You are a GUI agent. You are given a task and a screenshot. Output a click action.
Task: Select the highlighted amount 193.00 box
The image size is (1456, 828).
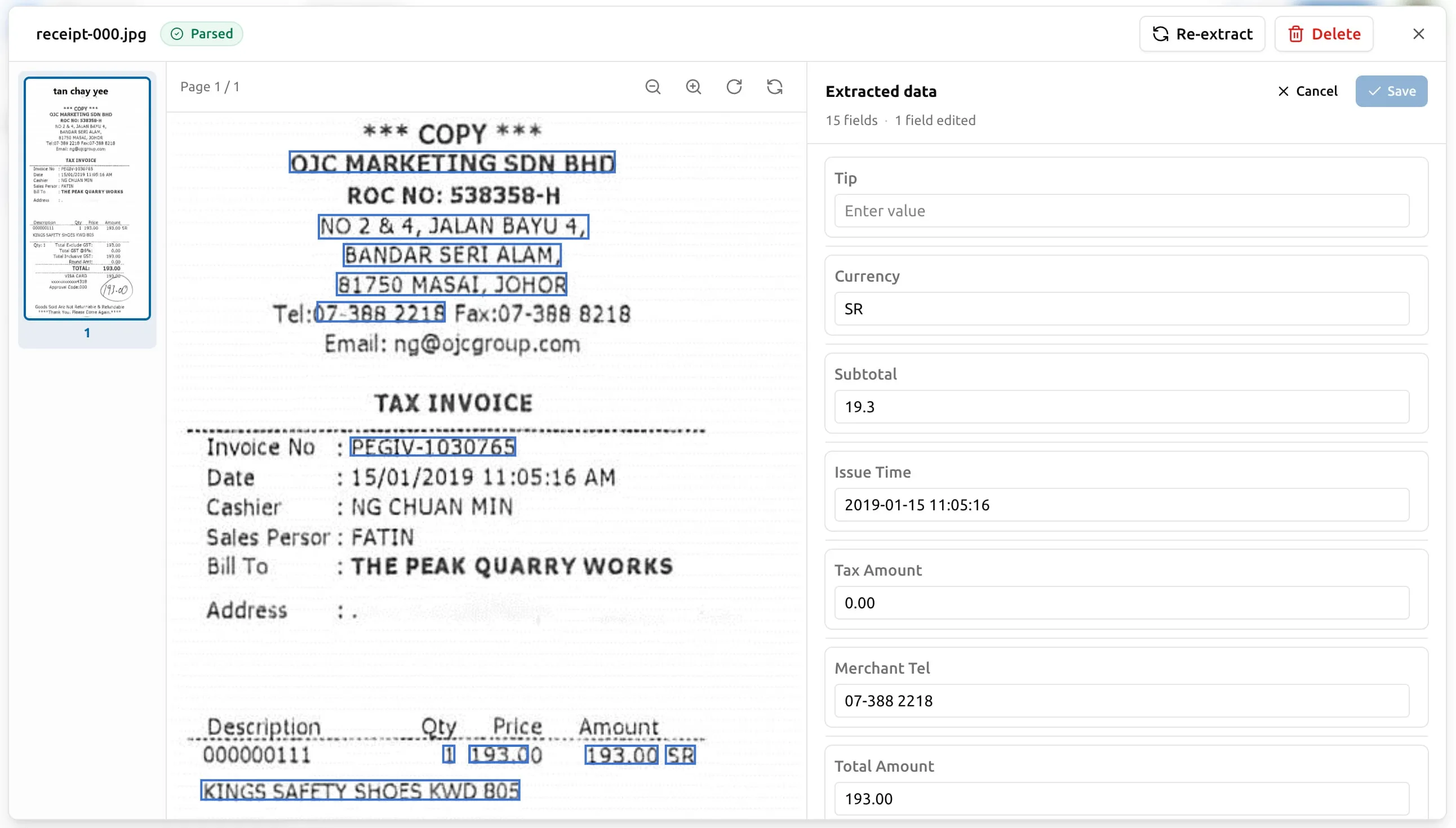point(622,755)
